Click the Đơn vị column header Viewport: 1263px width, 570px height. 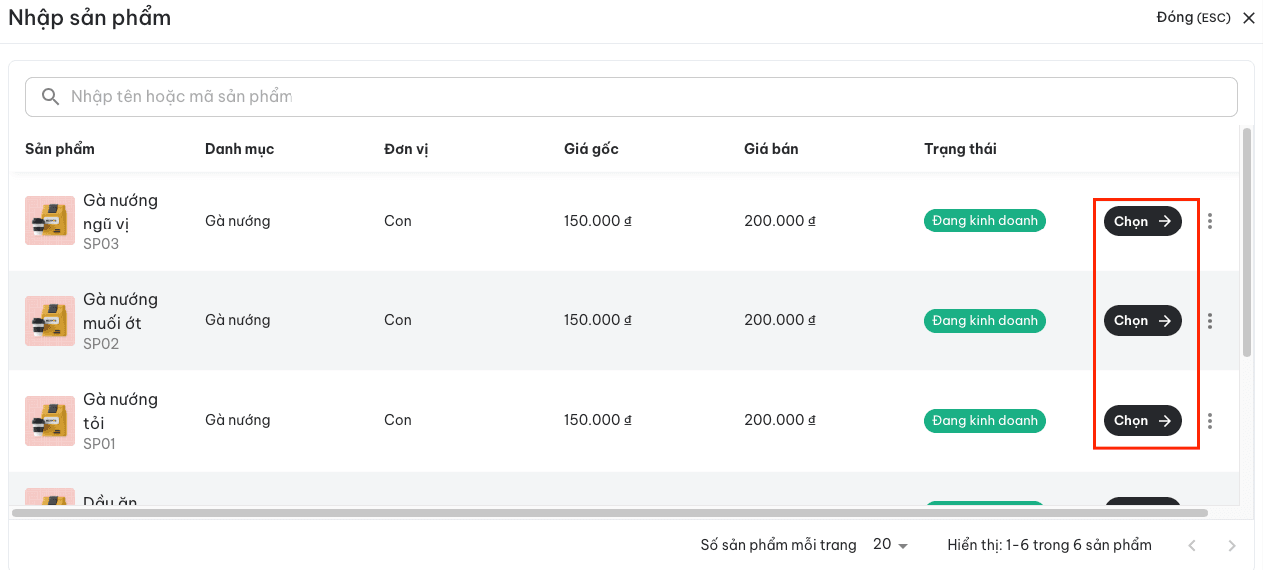406,149
